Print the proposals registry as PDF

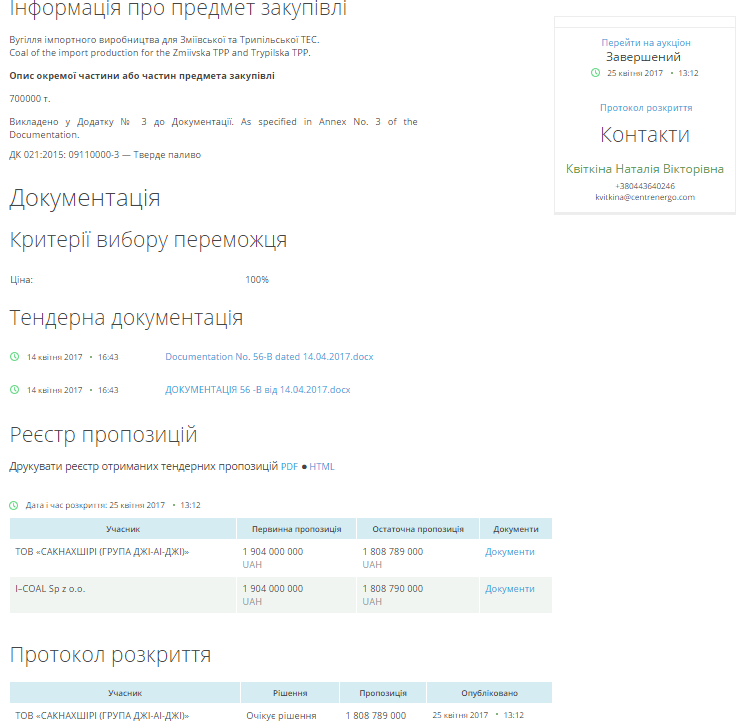[x=289, y=467]
